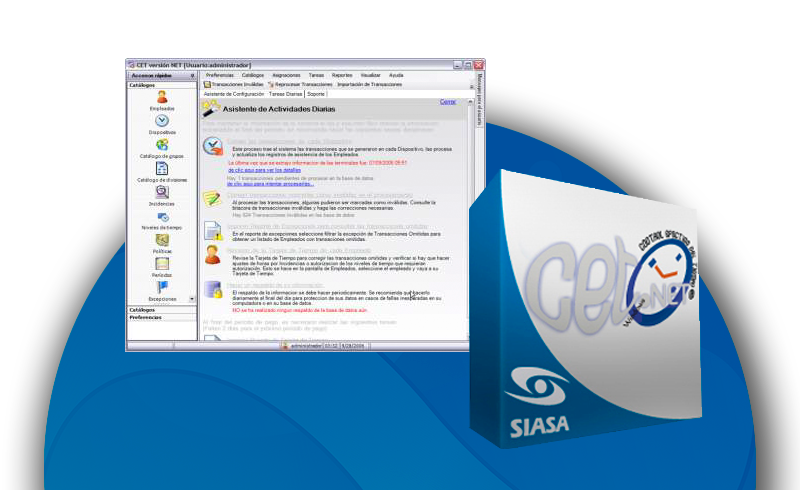The height and width of the screenshot is (490, 800).
Task: Expand the Preferencias section in the sidebar
Action: [x=162, y=317]
